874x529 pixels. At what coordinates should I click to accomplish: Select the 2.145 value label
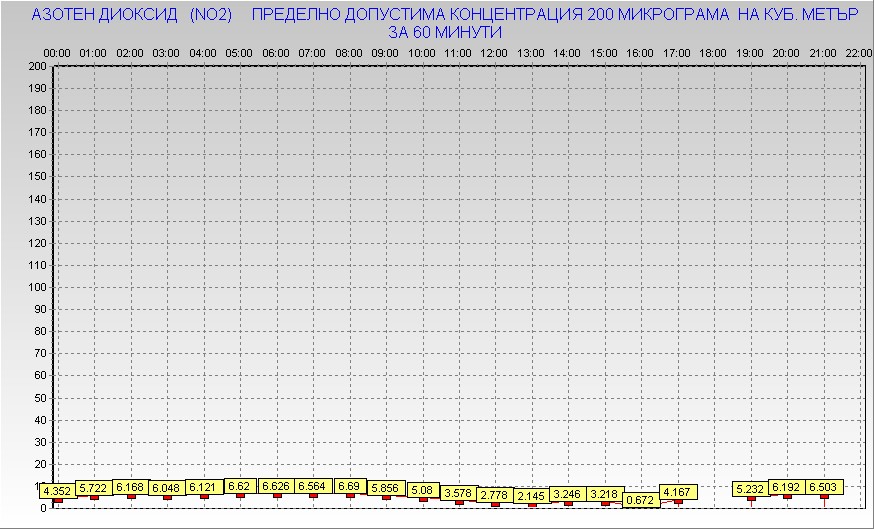point(531,496)
